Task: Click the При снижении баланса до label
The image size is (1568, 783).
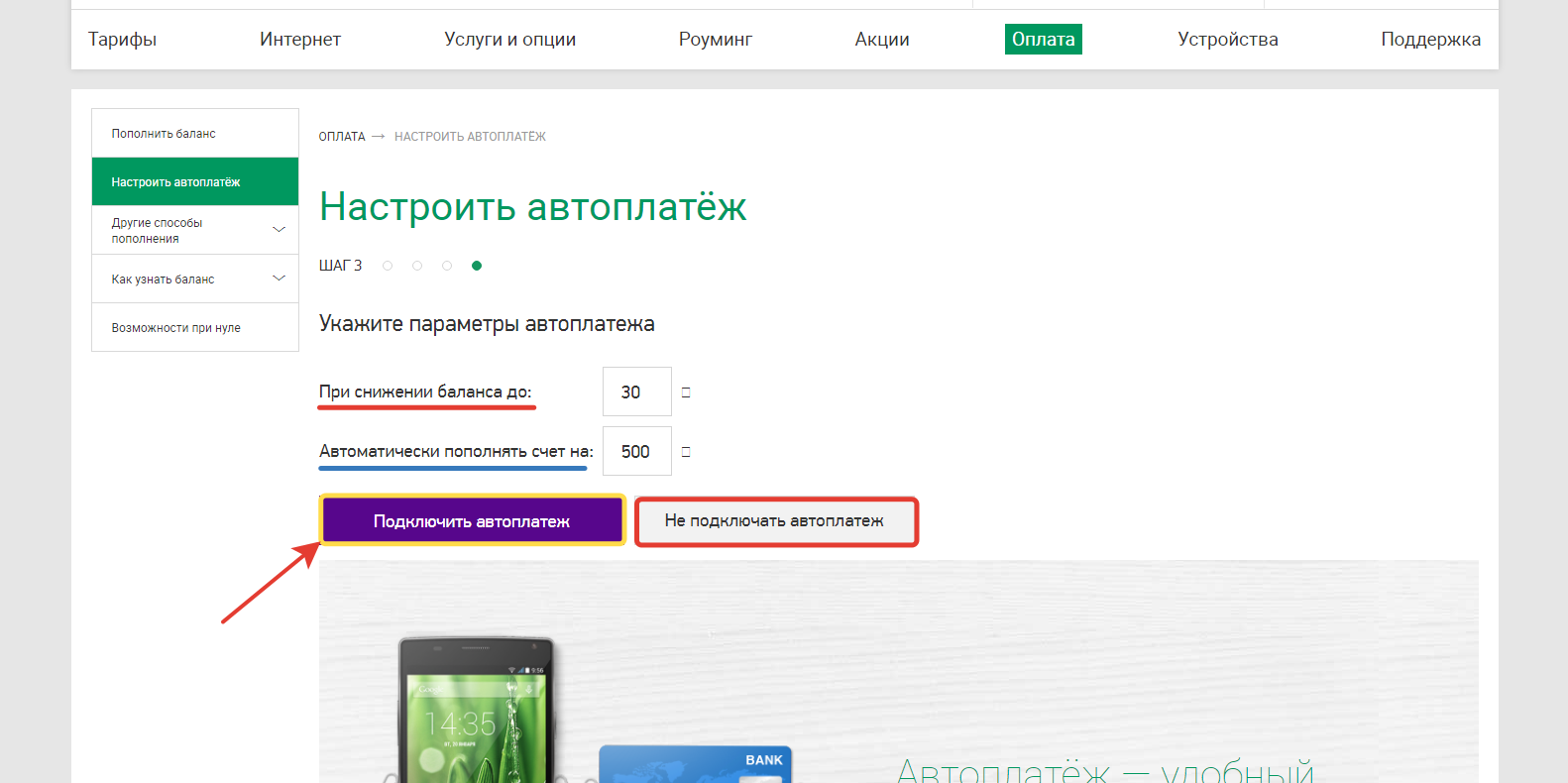Action: point(425,391)
